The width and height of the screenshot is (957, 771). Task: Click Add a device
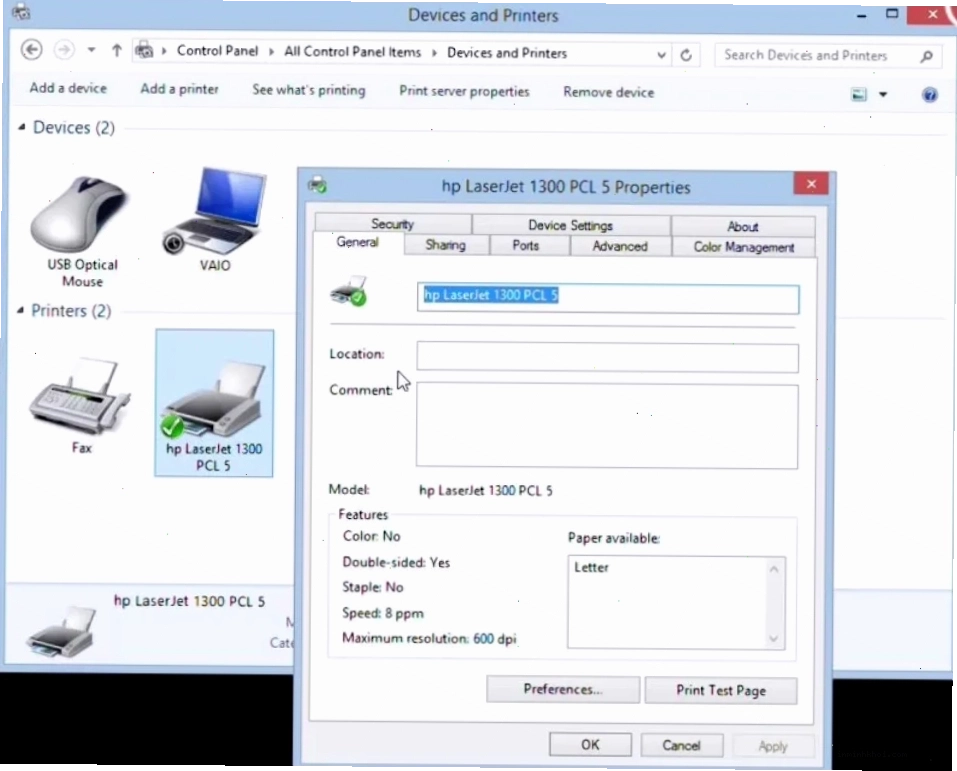click(x=68, y=88)
